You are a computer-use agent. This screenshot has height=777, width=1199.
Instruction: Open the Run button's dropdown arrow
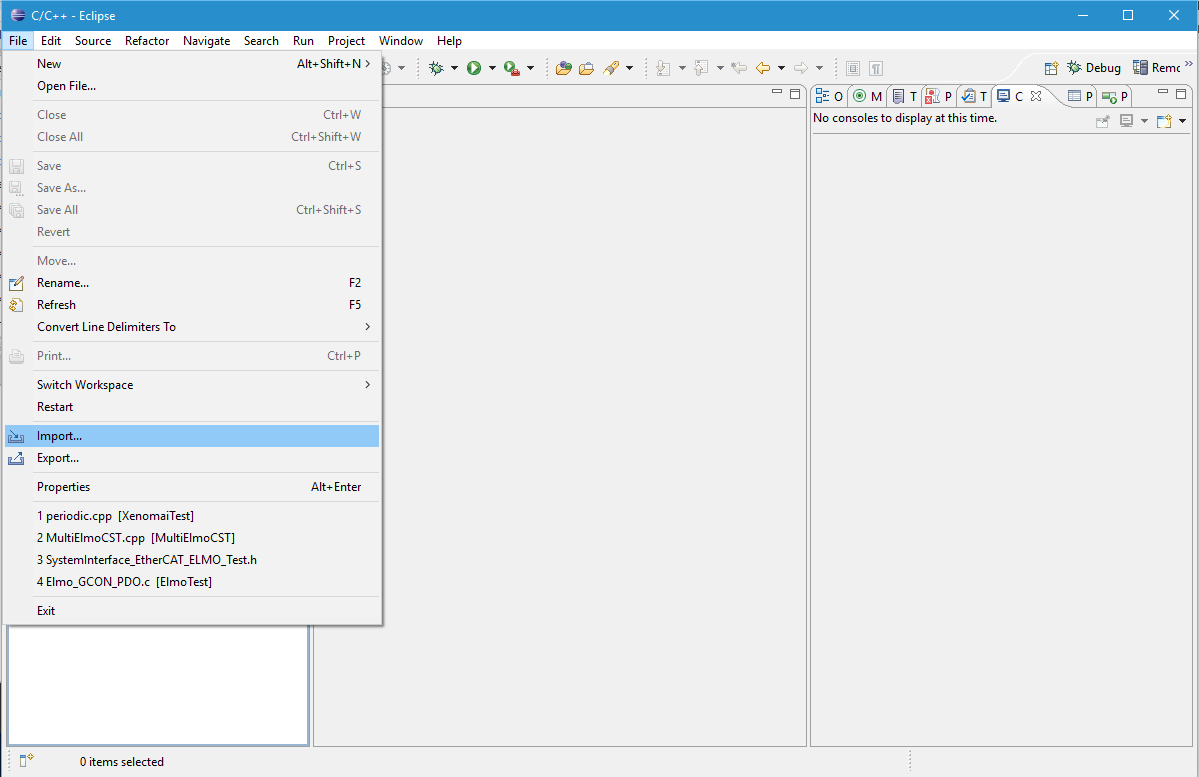coord(492,68)
